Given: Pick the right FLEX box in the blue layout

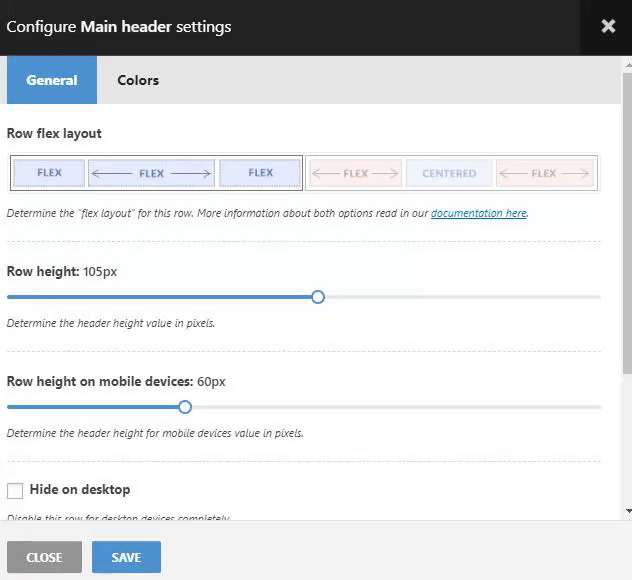Looking at the screenshot, I should [x=260, y=173].
